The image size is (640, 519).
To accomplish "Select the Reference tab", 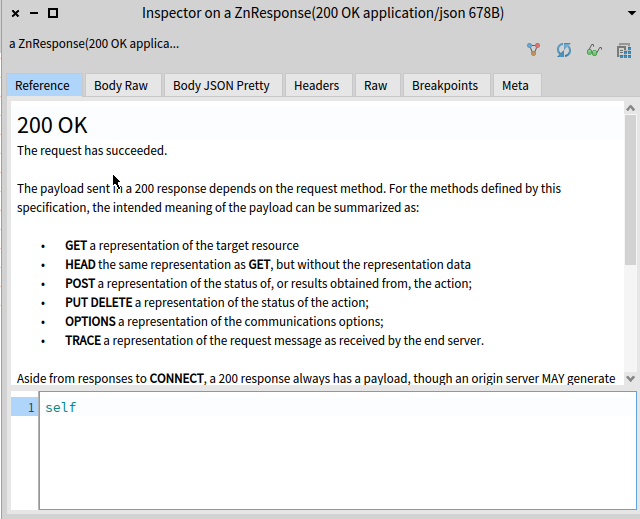I will pyautogui.click(x=44, y=85).
